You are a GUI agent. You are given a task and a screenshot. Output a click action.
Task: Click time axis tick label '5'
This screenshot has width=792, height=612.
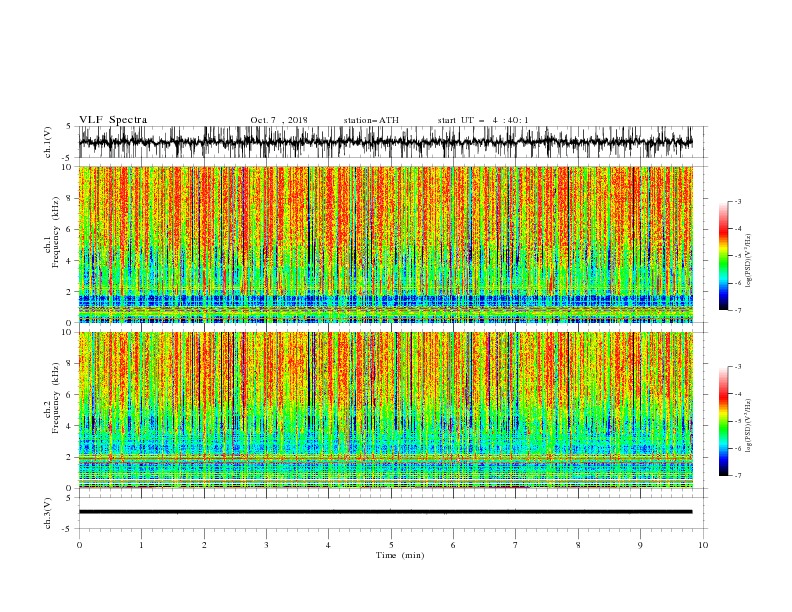[391, 545]
